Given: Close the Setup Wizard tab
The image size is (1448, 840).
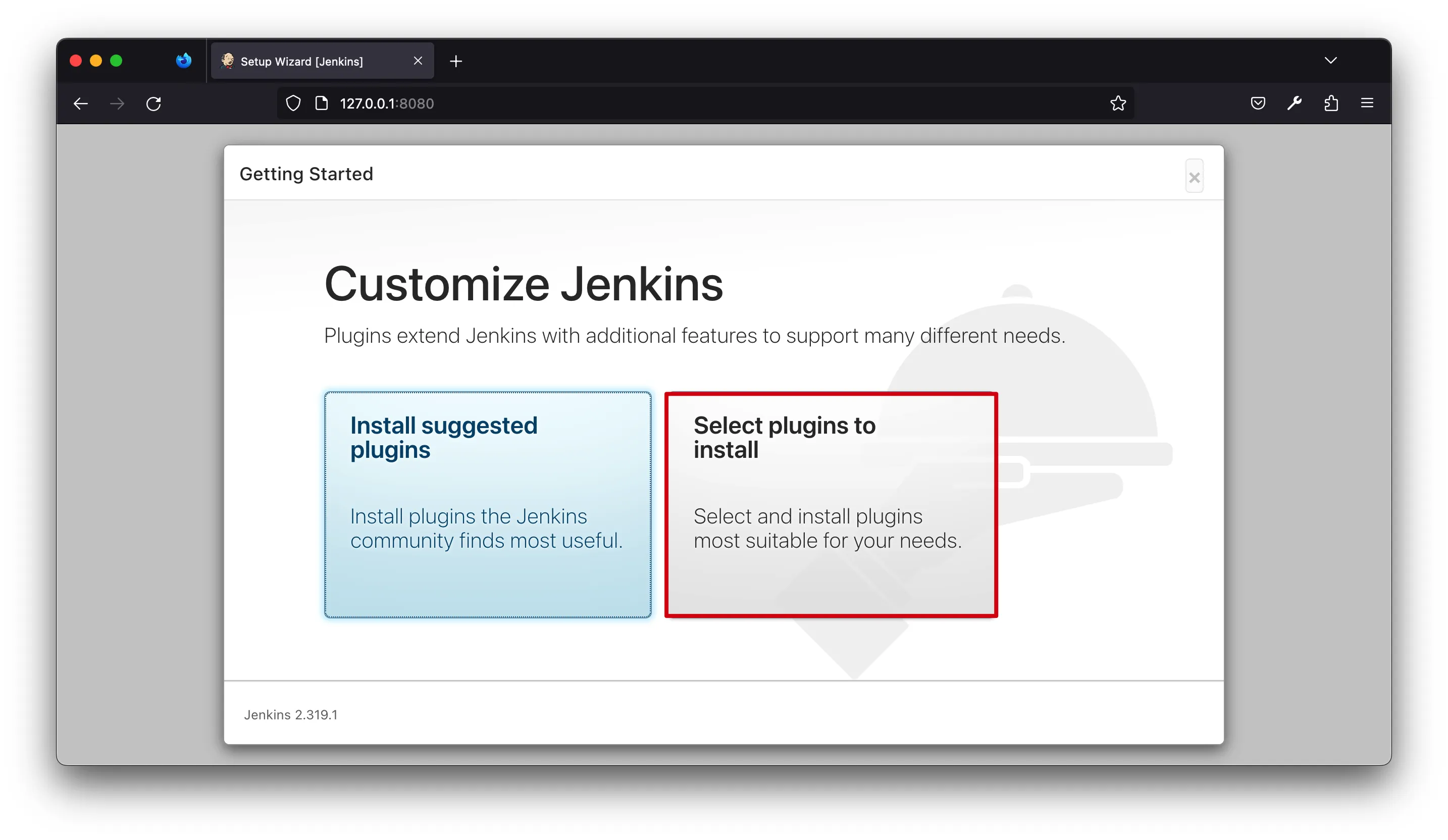Looking at the screenshot, I should click(418, 61).
